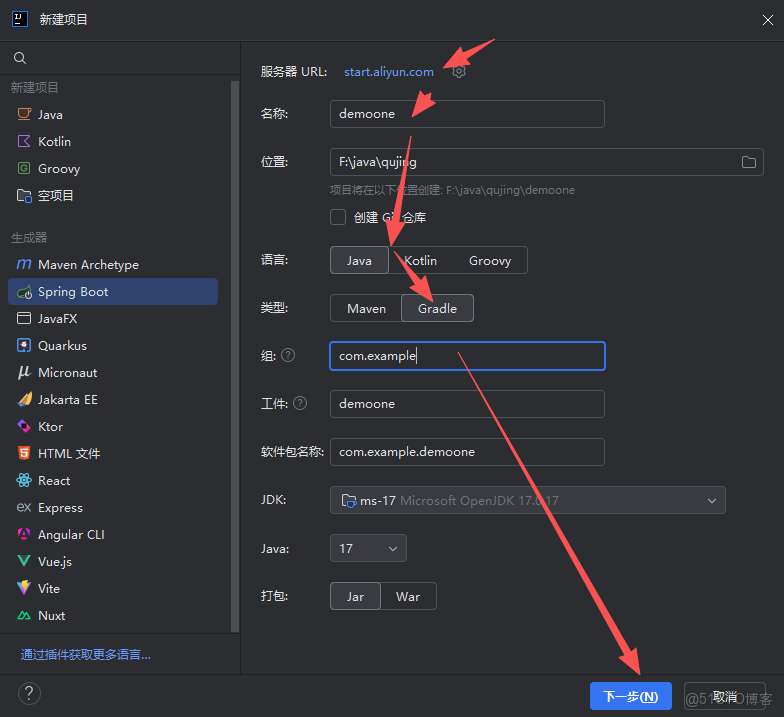Browse location with folder icon
Screen dimensions: 784x717
(748, 162)
